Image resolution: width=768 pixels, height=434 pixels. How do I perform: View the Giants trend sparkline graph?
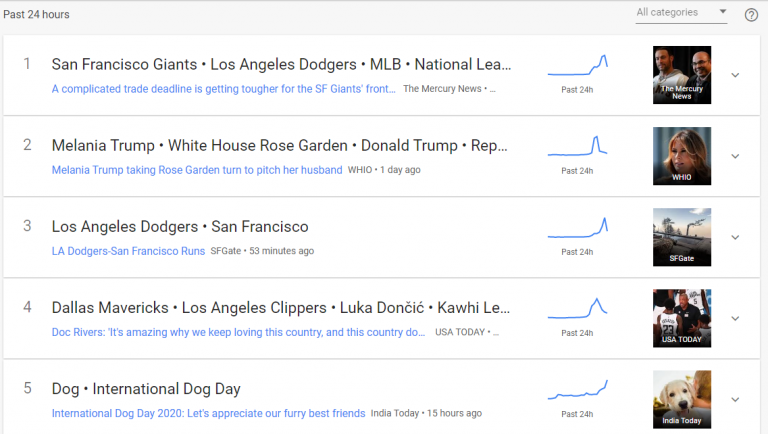(x=577, y=66)
